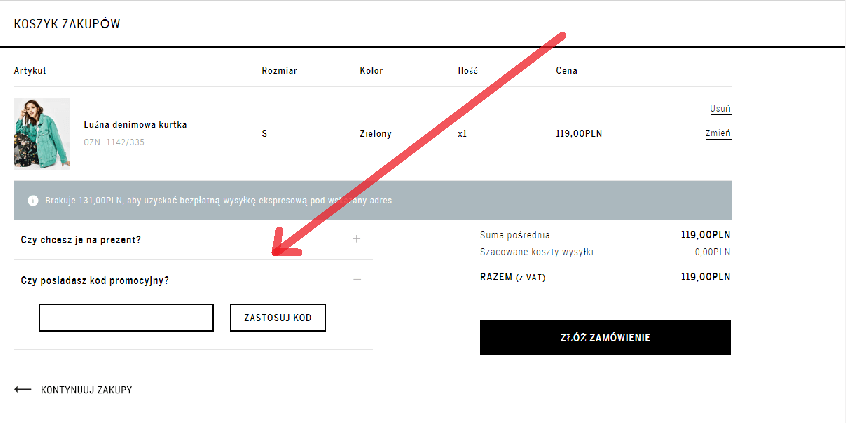Open the denim jacket product thumbnail
The image size is (846, 423).
[x=42, y=133]
